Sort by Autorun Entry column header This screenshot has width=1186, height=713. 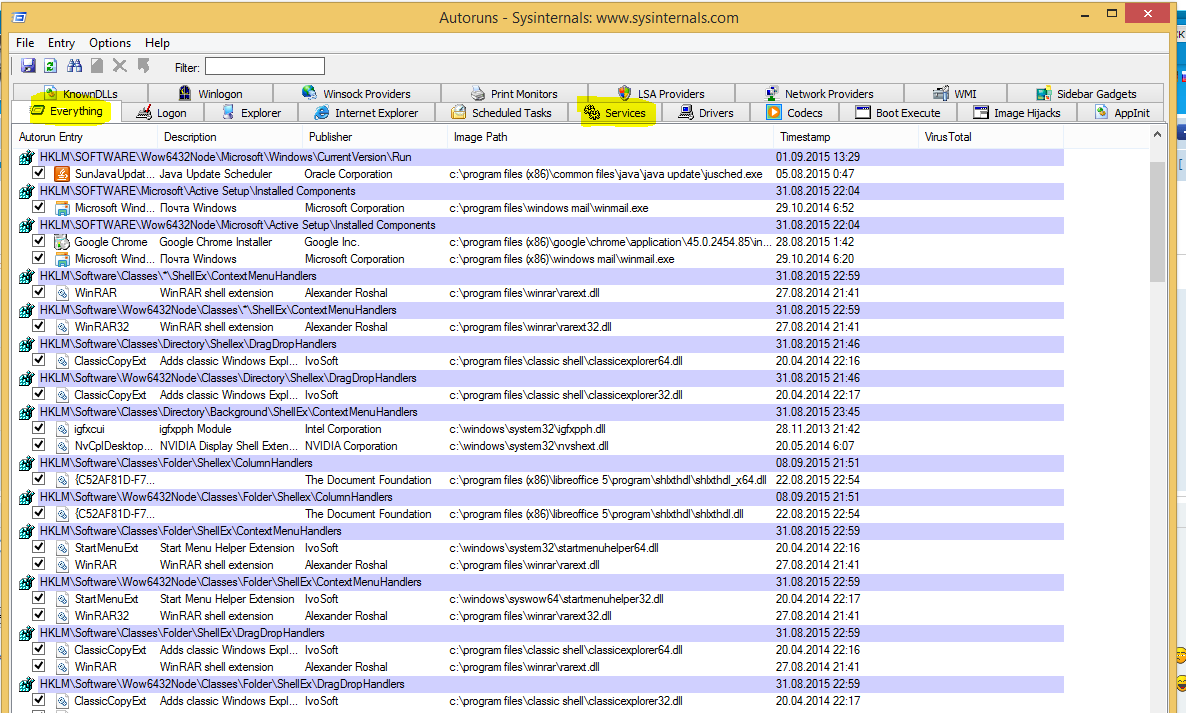[85, 137]
